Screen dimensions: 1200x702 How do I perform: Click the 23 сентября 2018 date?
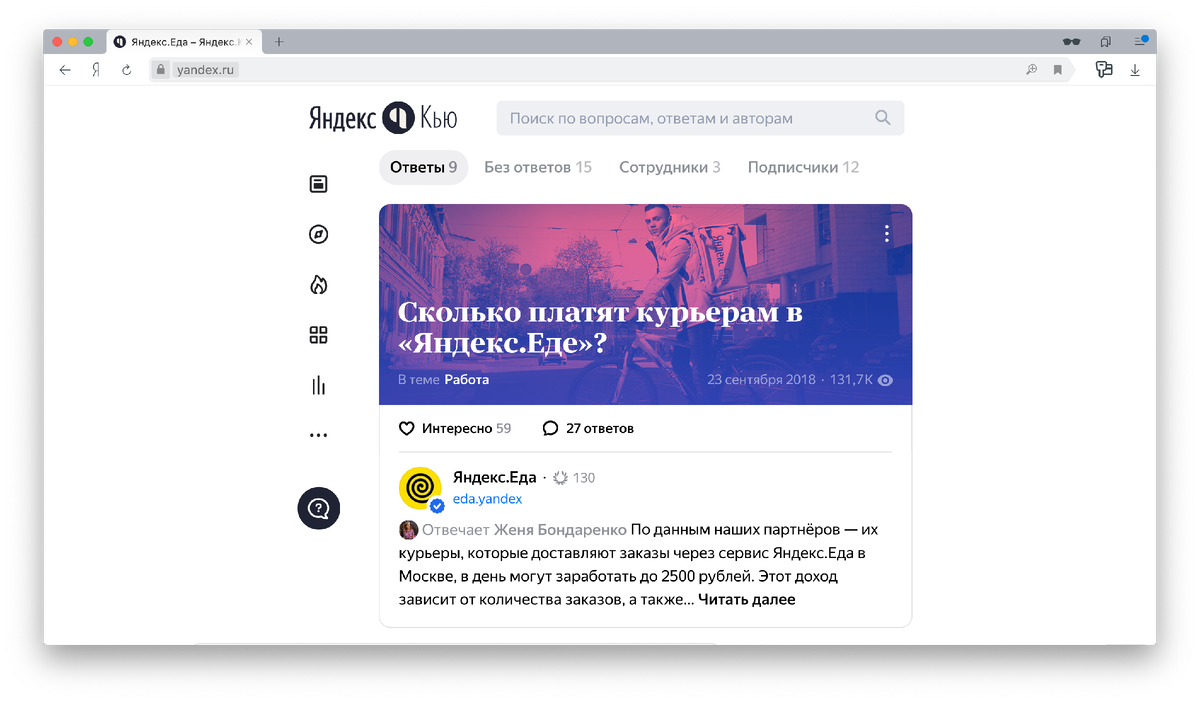coord(762,380)
